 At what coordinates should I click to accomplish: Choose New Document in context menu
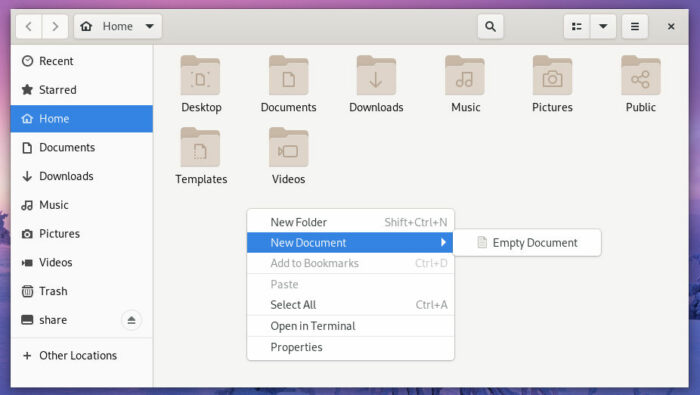point(350,242)
